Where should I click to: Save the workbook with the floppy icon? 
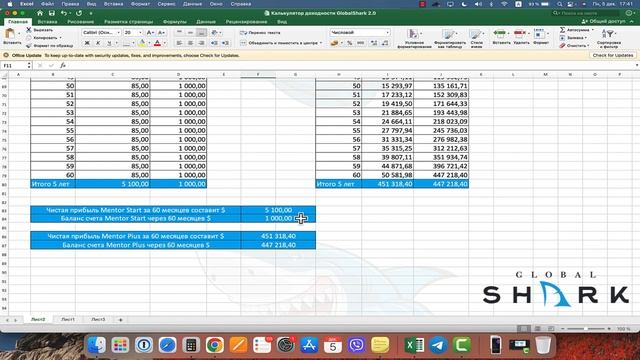pos(52,13)
